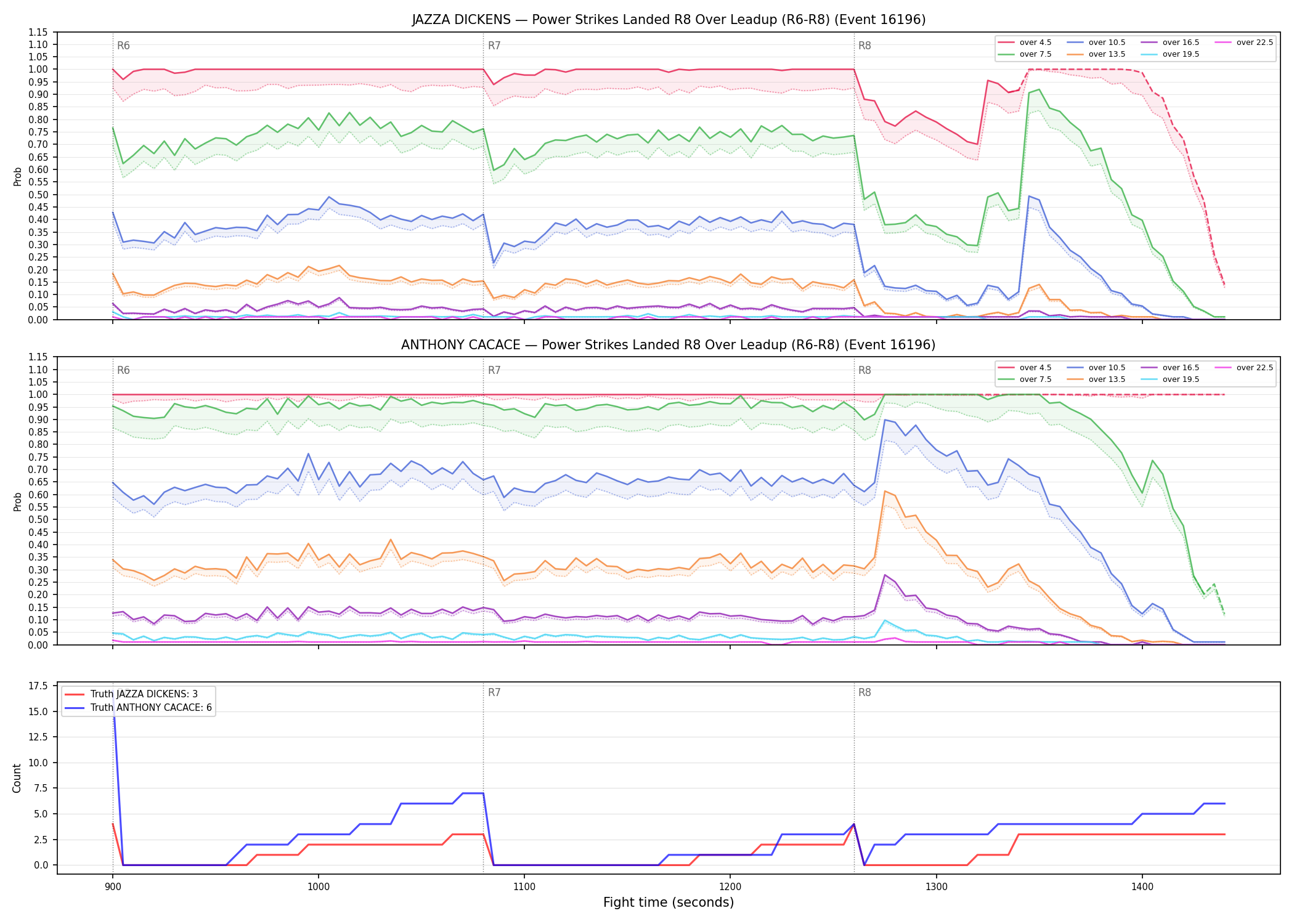The image size is (1294, 924).
Task: Click the R6 round marker in Dickens chart
Action: 123,46
